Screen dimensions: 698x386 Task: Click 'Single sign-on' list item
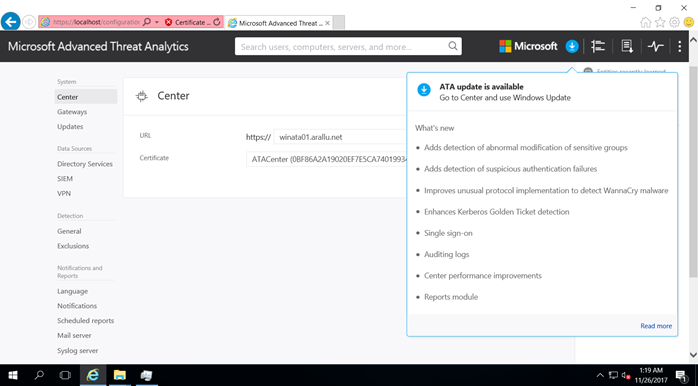(448, 233)
